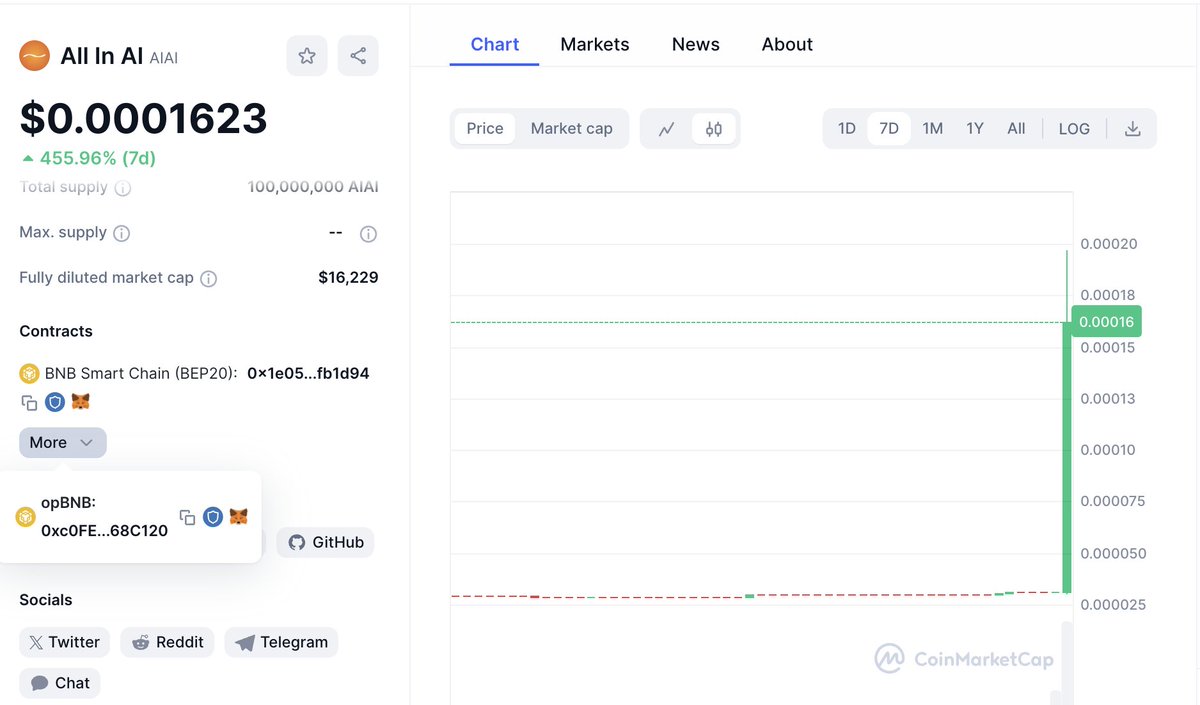Collapse the More contracts dropdown
Viewport: 1200px width, 705px height.
[63, 443]
